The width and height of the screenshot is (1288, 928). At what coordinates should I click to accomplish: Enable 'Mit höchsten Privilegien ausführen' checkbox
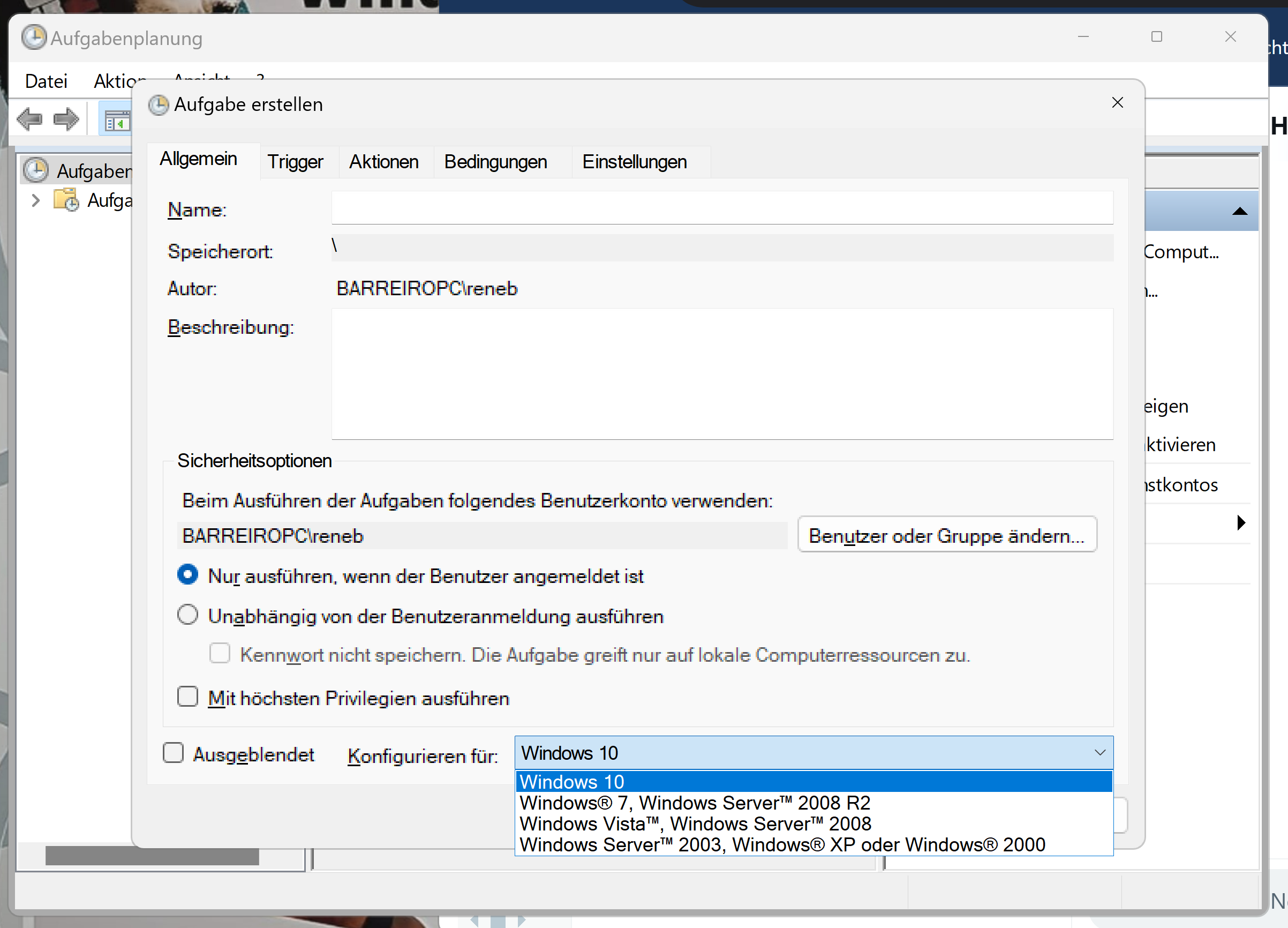pyautogui.click(x=188, y=697)
